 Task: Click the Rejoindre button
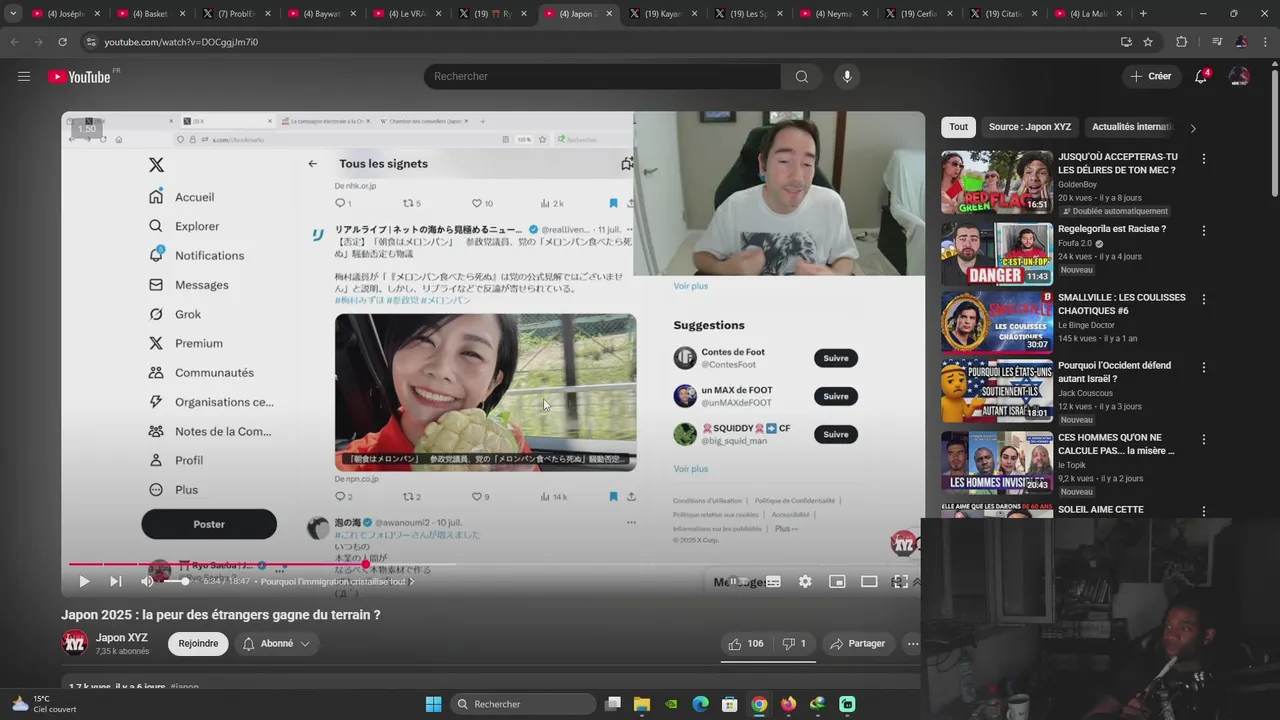198,644
